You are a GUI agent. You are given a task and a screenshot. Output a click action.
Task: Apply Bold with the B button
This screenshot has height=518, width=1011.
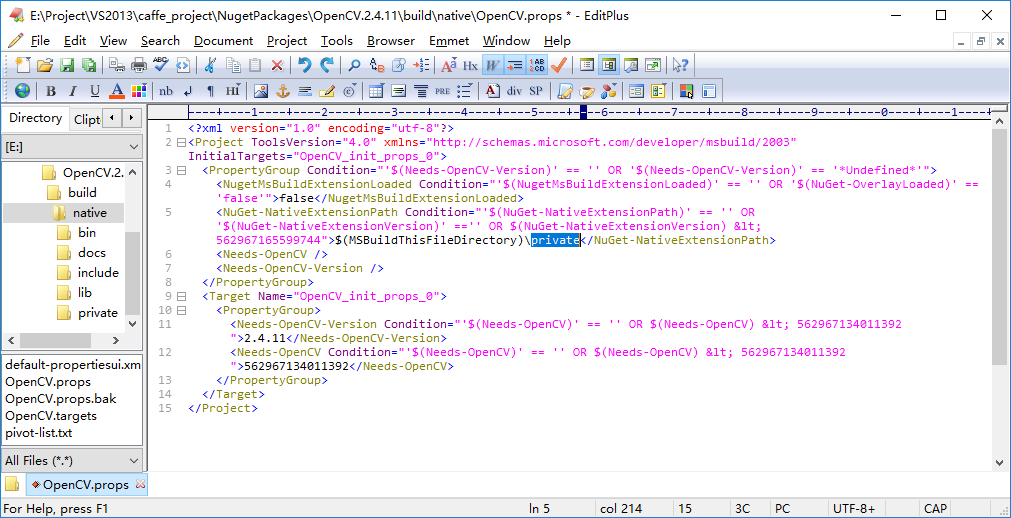(51, 91)
